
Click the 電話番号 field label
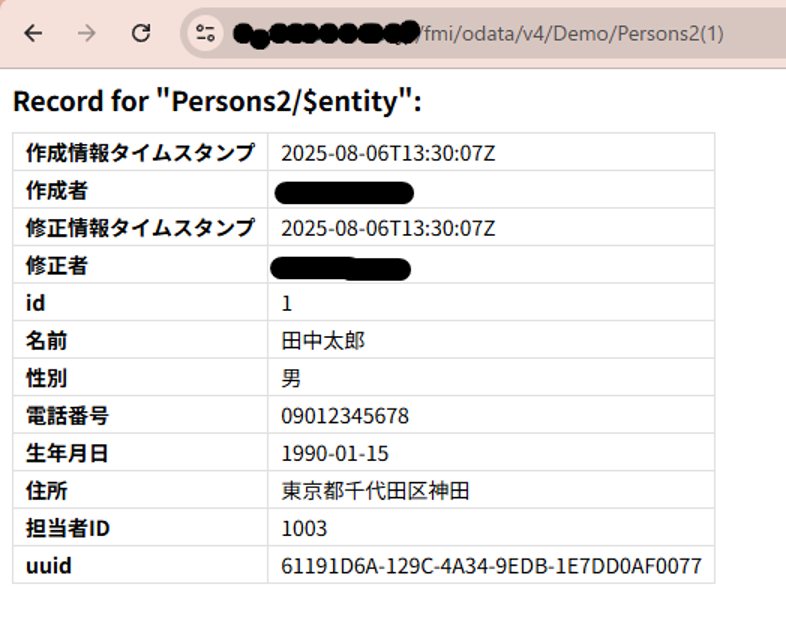pos(66,416)
